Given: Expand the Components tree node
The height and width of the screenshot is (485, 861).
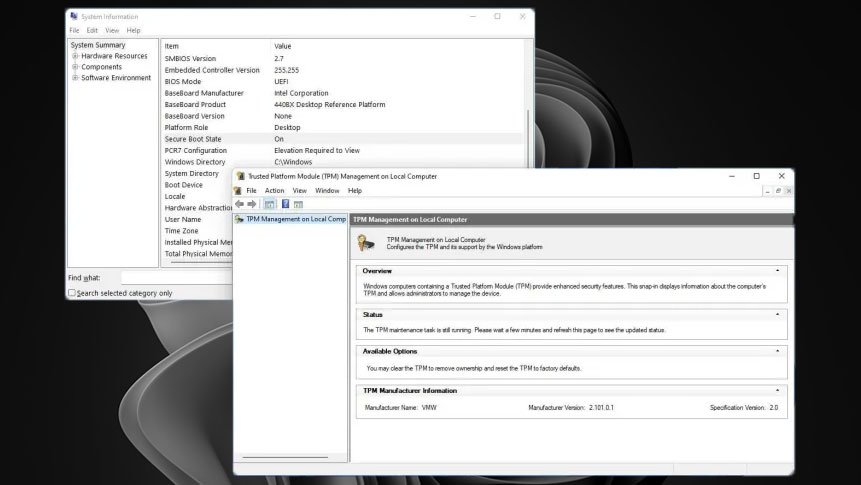Looking at the screenshot, I should (x=75, y=67).
